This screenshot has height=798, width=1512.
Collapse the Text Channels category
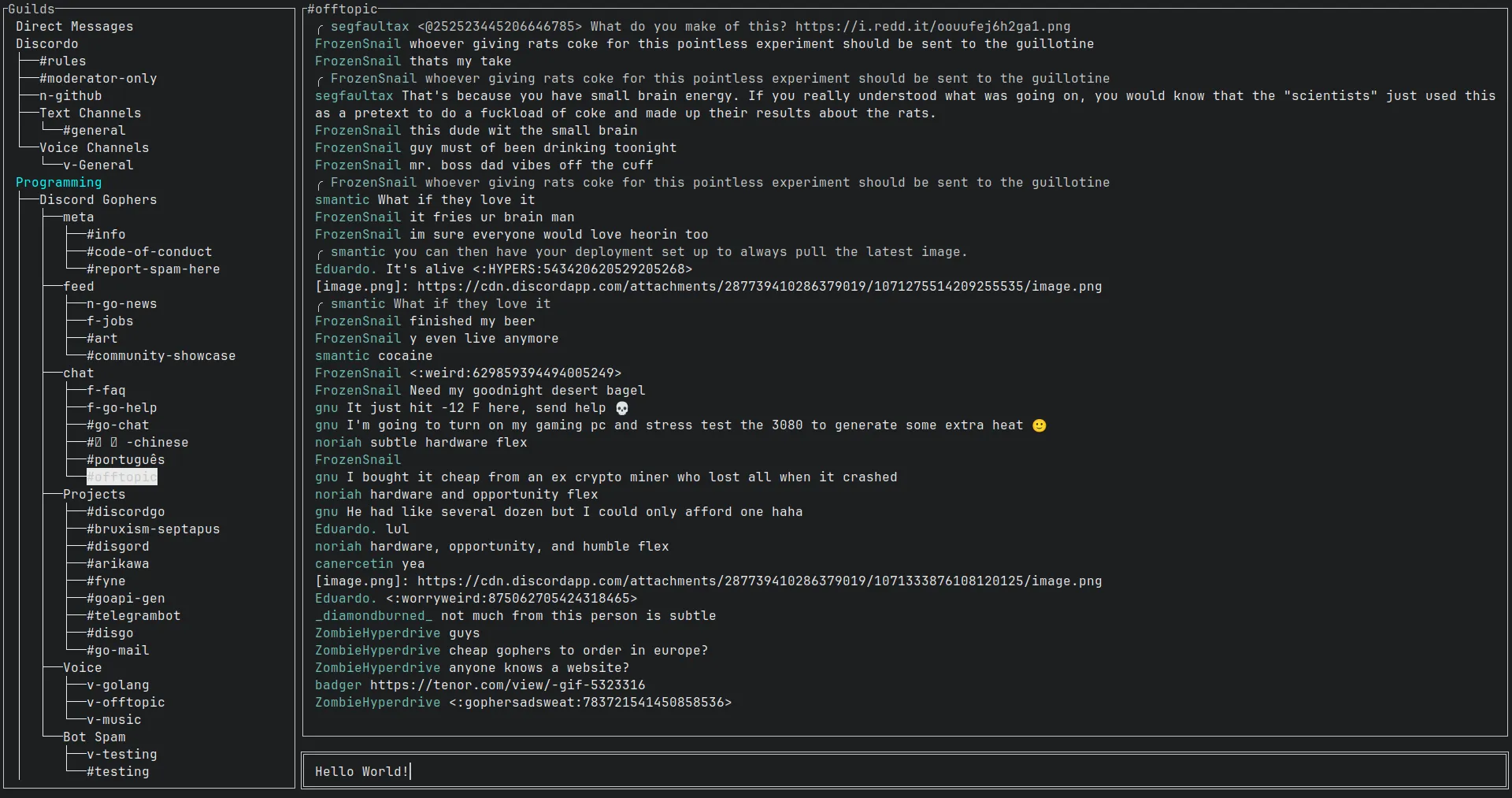[90, 113]
